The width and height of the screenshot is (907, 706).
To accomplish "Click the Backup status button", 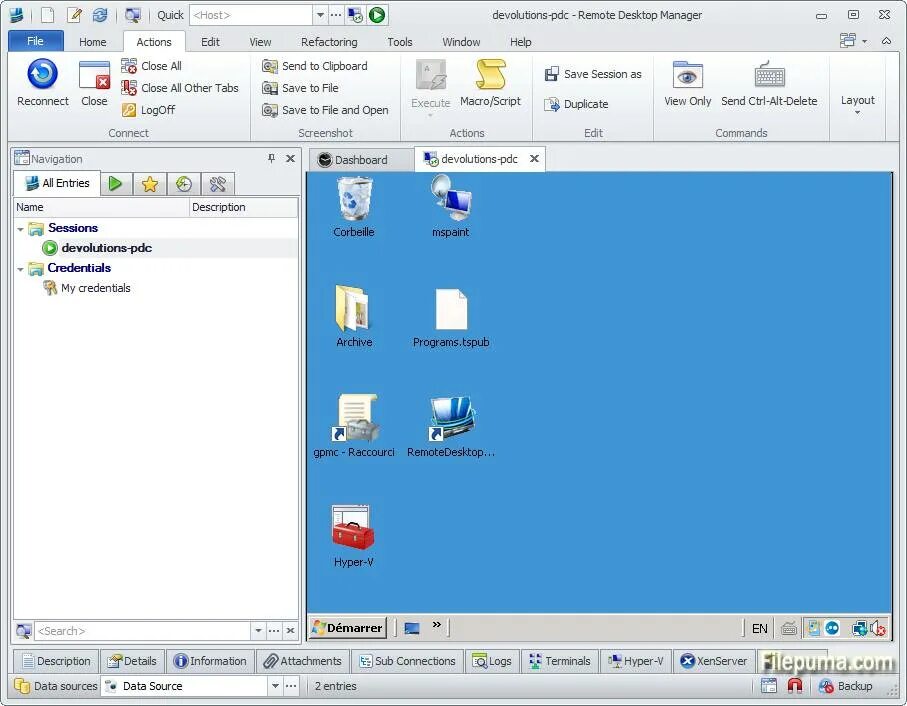I will [x=846, y=686].
